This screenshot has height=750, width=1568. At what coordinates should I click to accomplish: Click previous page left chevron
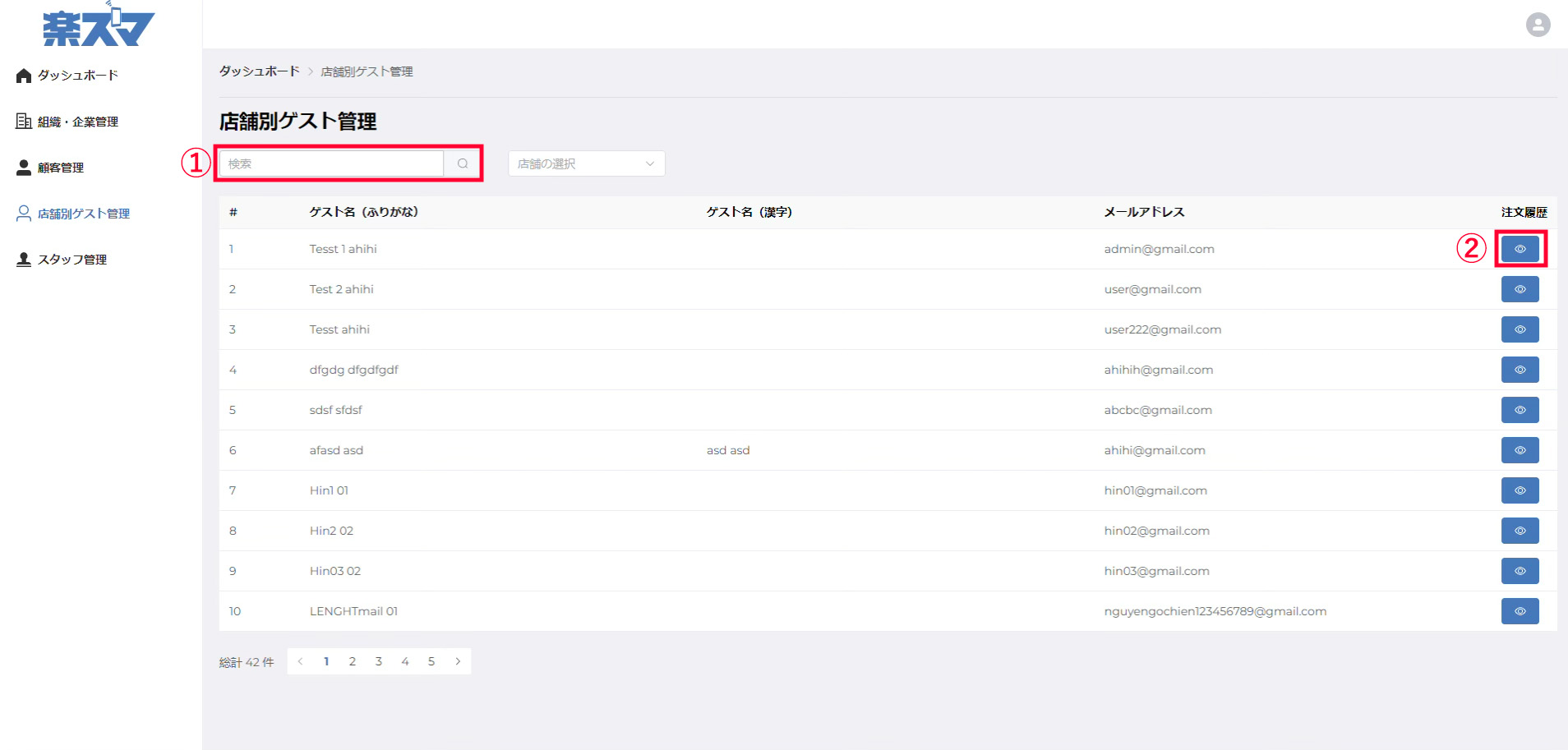pos(301,661)
